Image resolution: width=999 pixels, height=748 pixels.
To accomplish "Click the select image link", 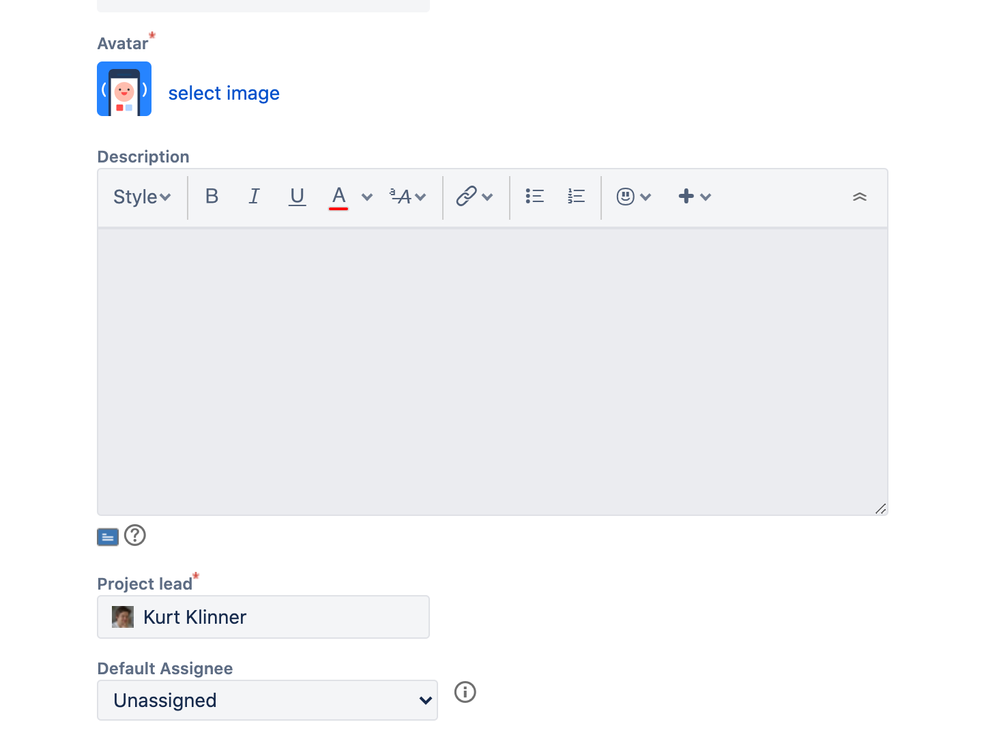I will pos(223,92).
